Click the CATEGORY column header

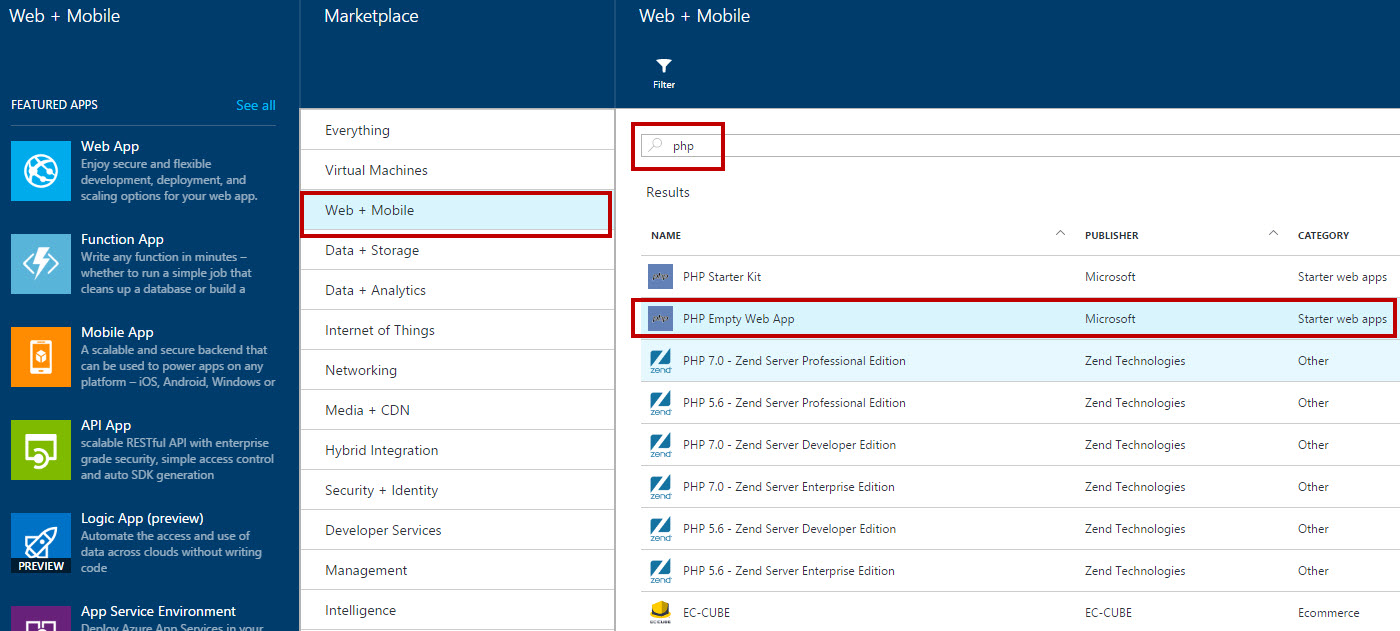point(1323,236)
